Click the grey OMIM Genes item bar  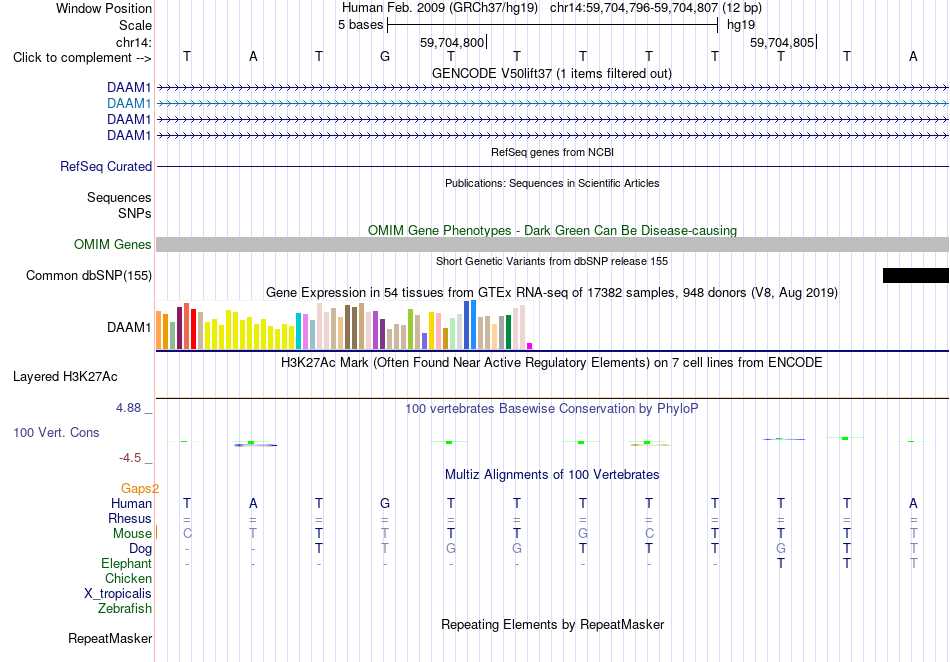pos(553,244)
